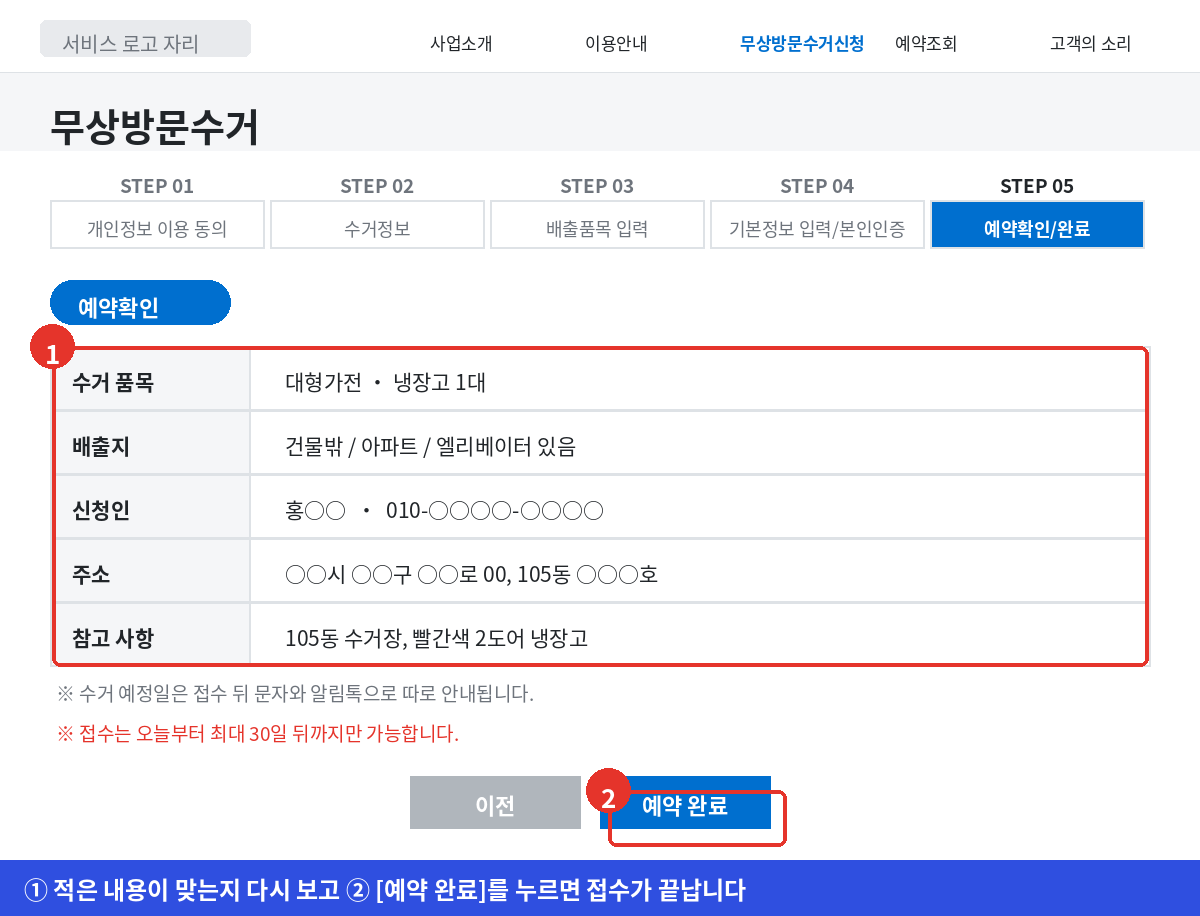Click the applicant value starting with 홍

point(444,511)
